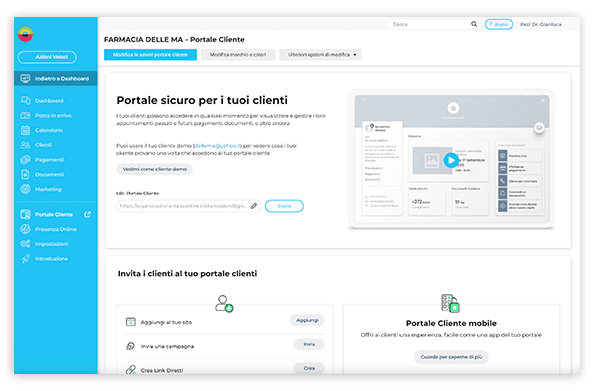Click the mobile portal phone icon
The image size is (600, 391).
click(x=450, y=303)
